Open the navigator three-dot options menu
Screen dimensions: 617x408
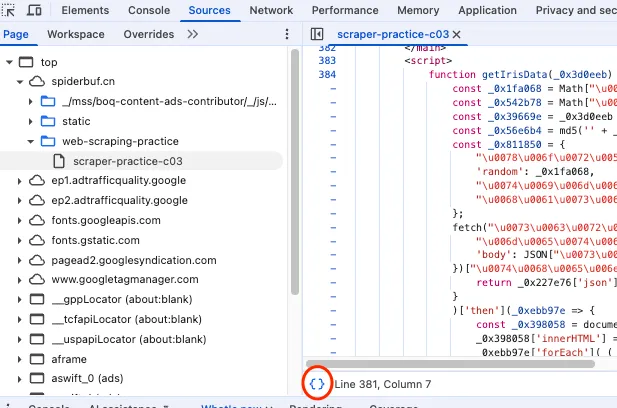287,34
